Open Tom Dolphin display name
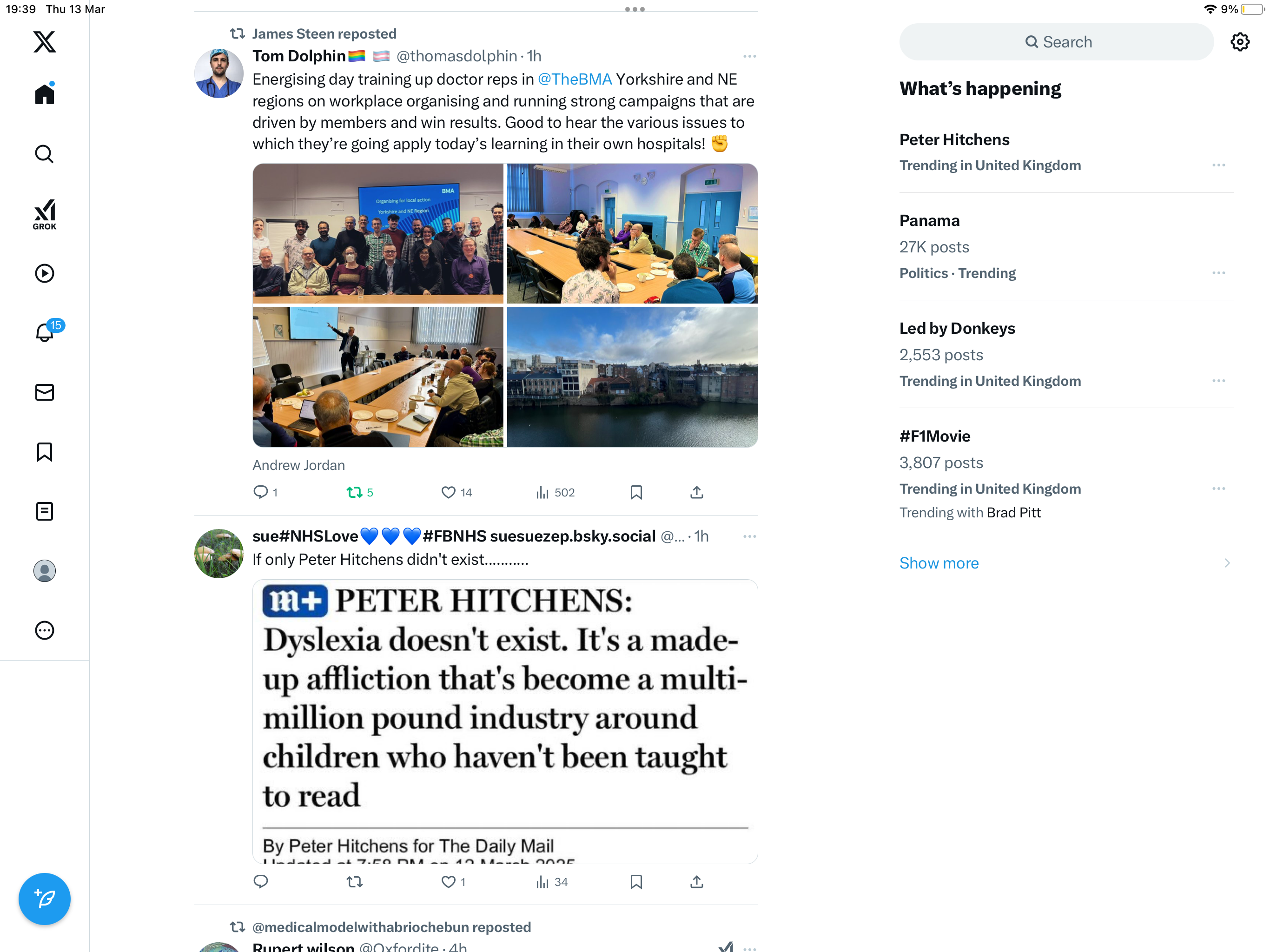 (298, 56)
